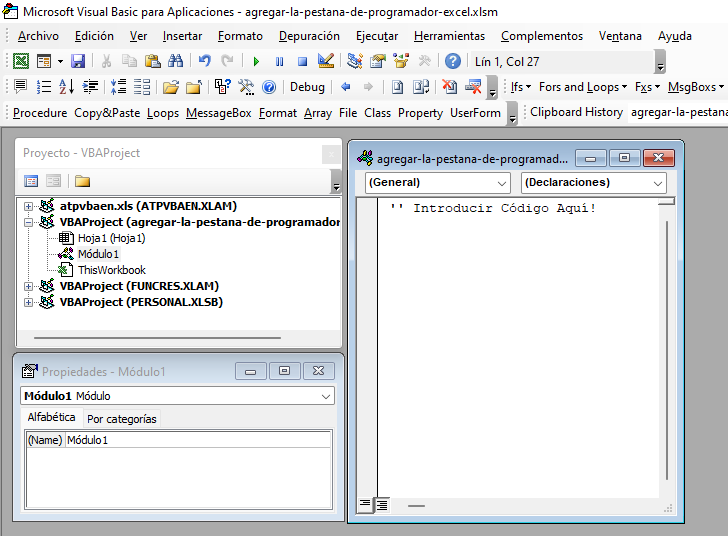Run the macro with green play icon
The height and width of the screenshot is (536, 728).
[x=256, y=61]
